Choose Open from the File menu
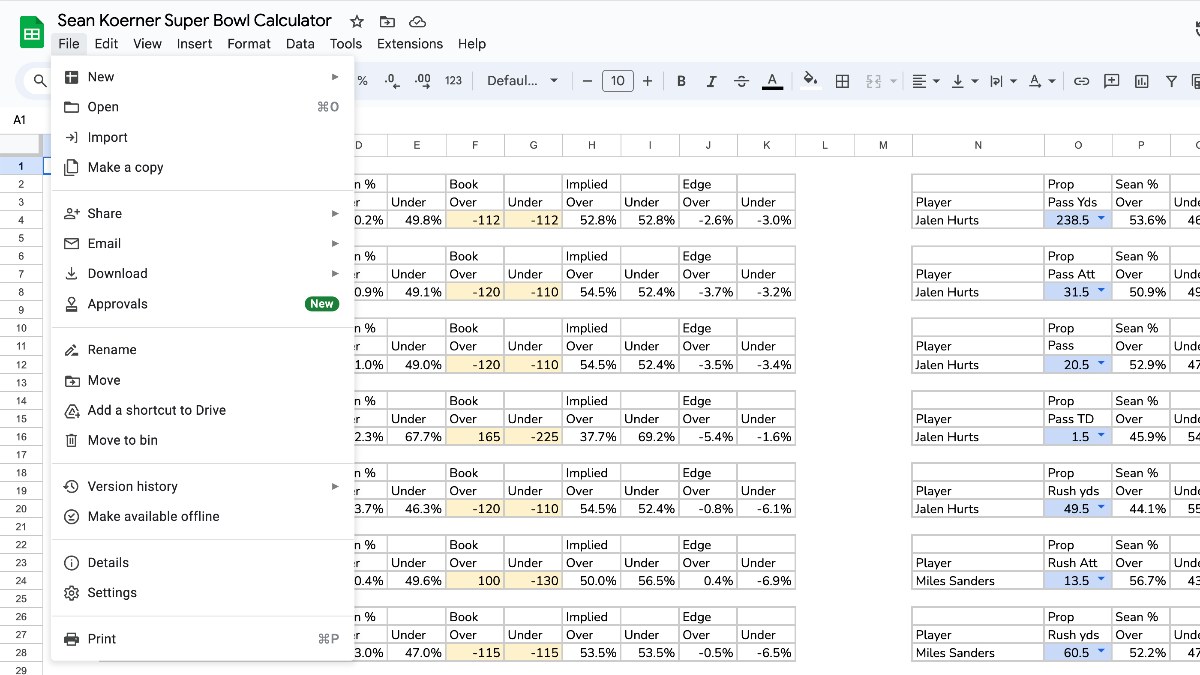This screenshot has width=1200, height=675. (203, 107)
